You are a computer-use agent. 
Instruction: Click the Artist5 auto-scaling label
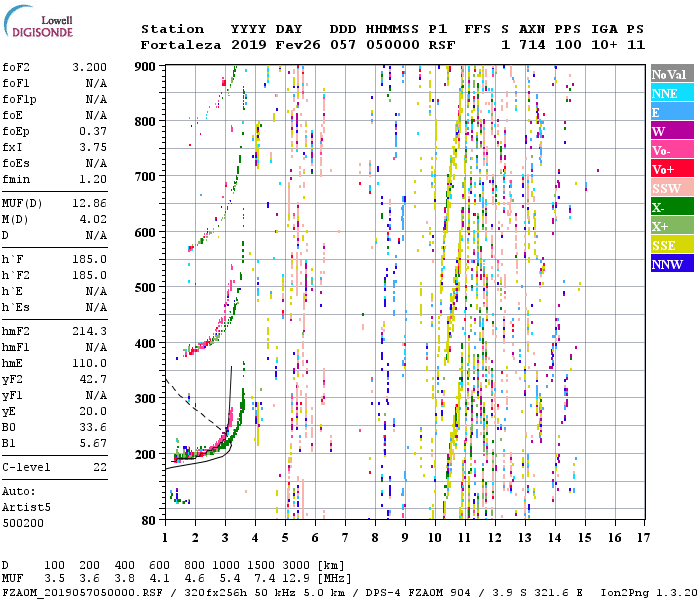pos(26,508)
